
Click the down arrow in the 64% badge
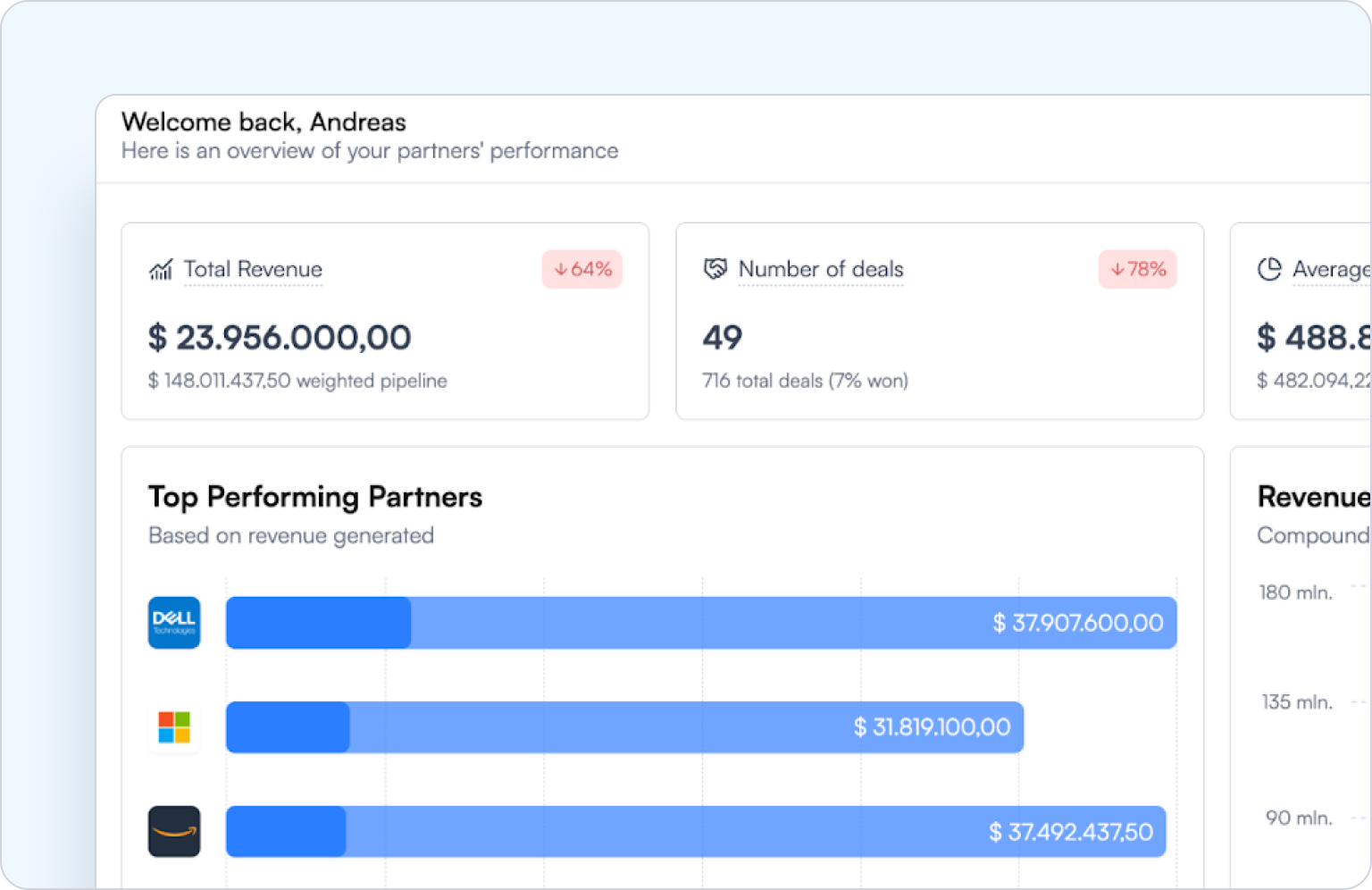pos(561,268)
